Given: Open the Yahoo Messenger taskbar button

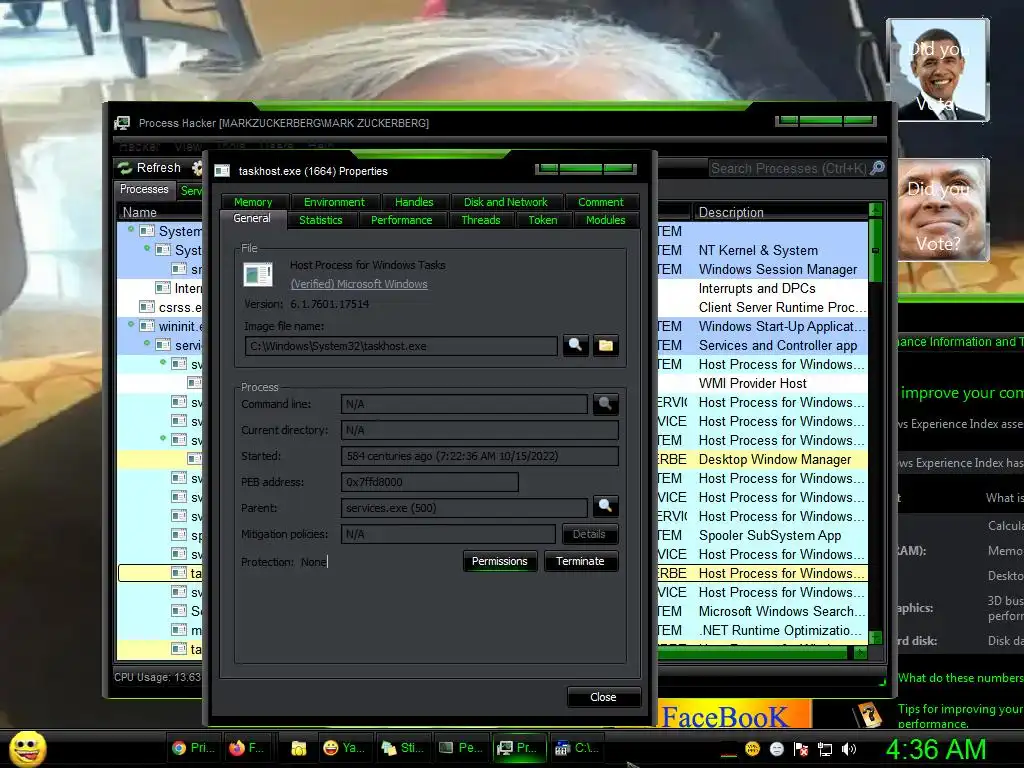Looking at the screenshot, I should (345, 748).
